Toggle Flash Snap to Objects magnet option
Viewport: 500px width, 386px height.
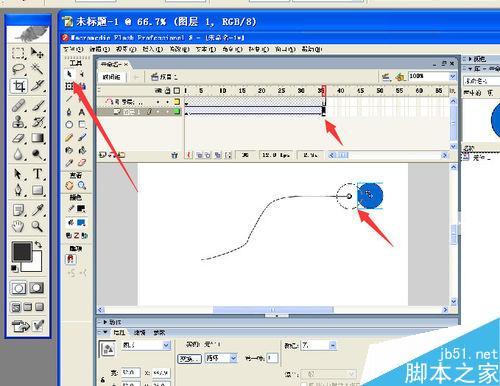click(70, 259)
